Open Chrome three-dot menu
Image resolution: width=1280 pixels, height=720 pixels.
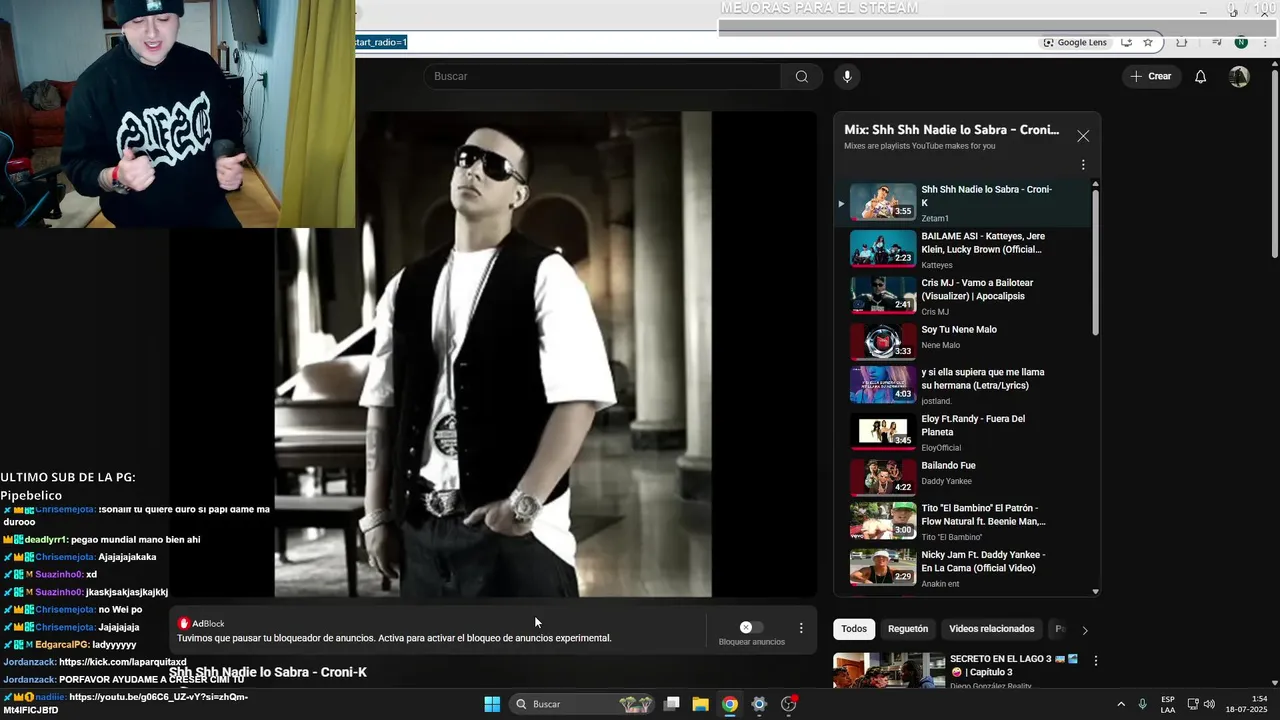tap(1265, 43)
